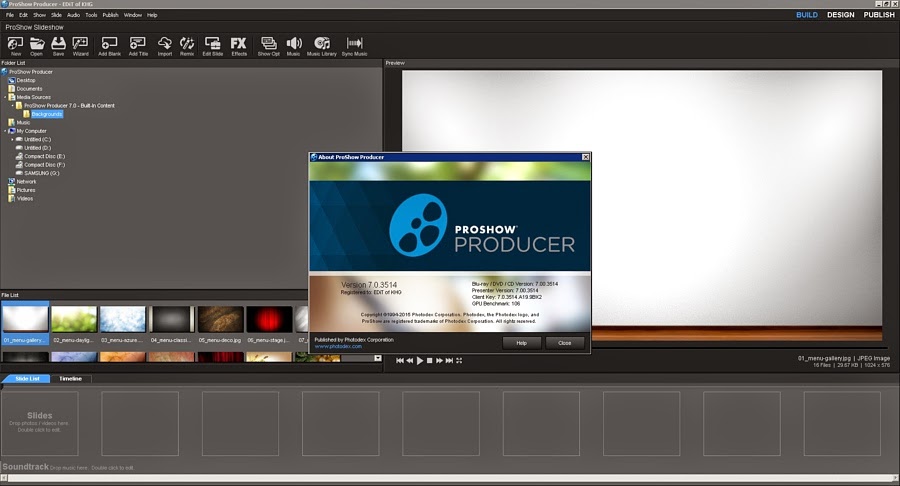Jump to the first slide in preview controls

pyautogui.click(x=400, y=360)
